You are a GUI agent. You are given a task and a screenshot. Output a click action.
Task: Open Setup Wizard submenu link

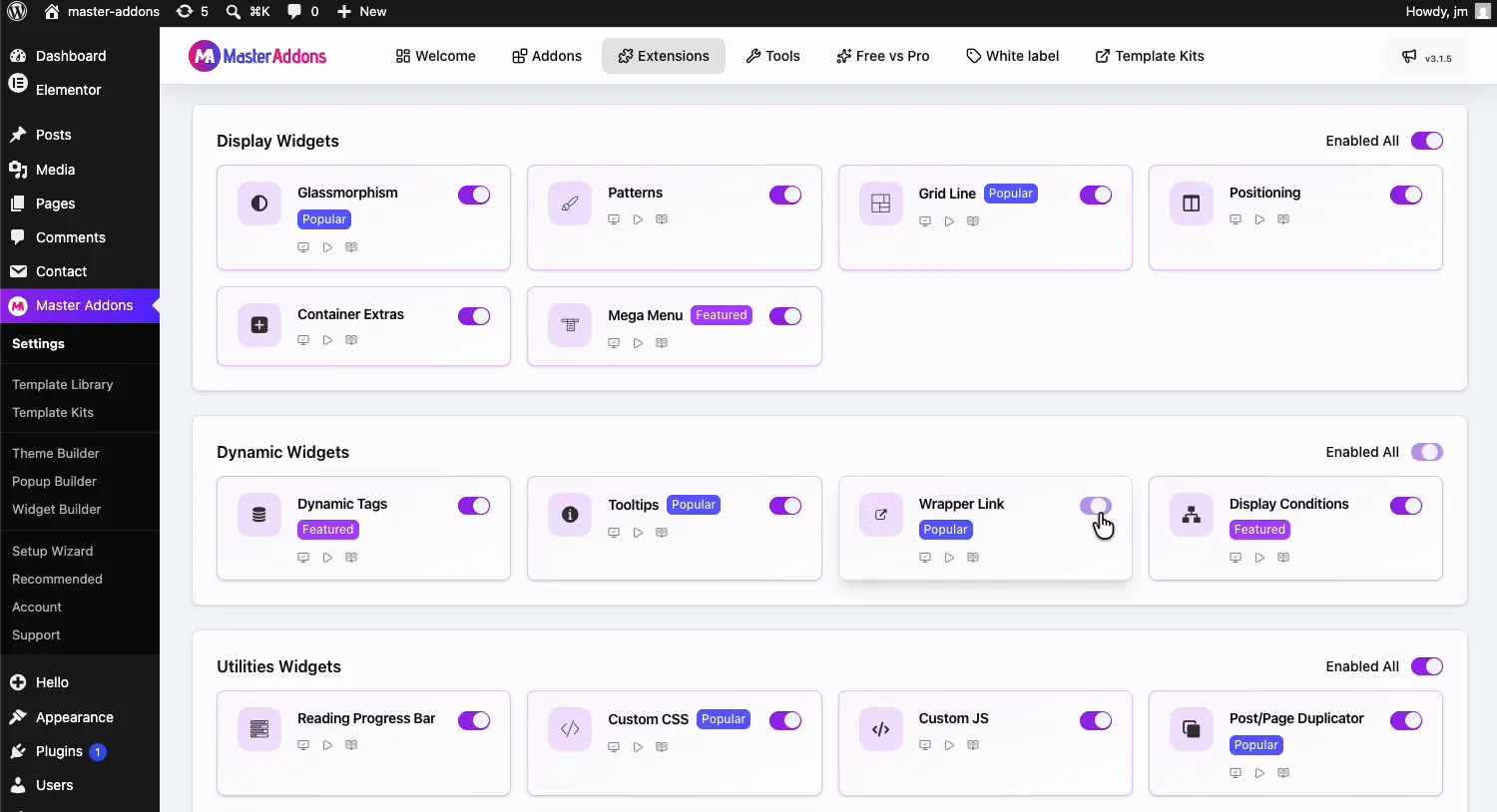[52, 551]
